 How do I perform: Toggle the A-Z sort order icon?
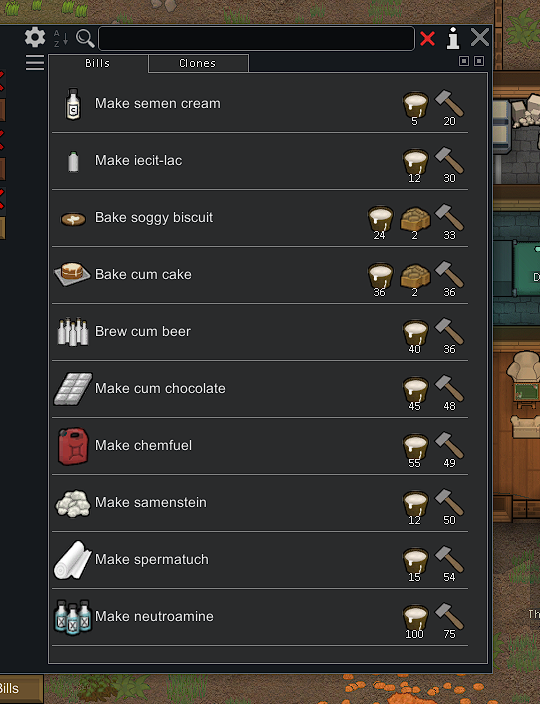pyautogui.click(x=61, y=38)
